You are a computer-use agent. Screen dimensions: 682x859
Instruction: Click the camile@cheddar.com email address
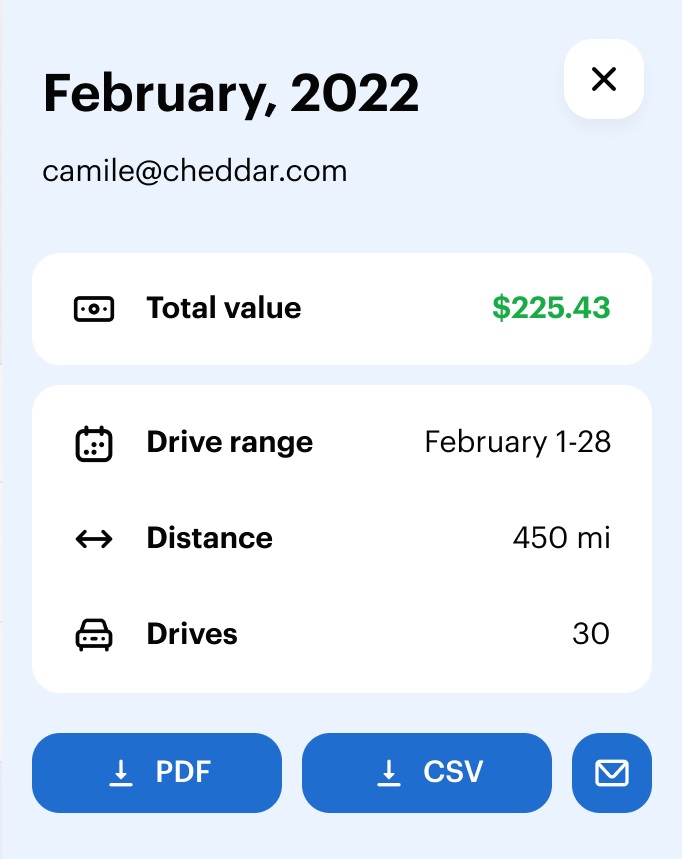point(194,171)
